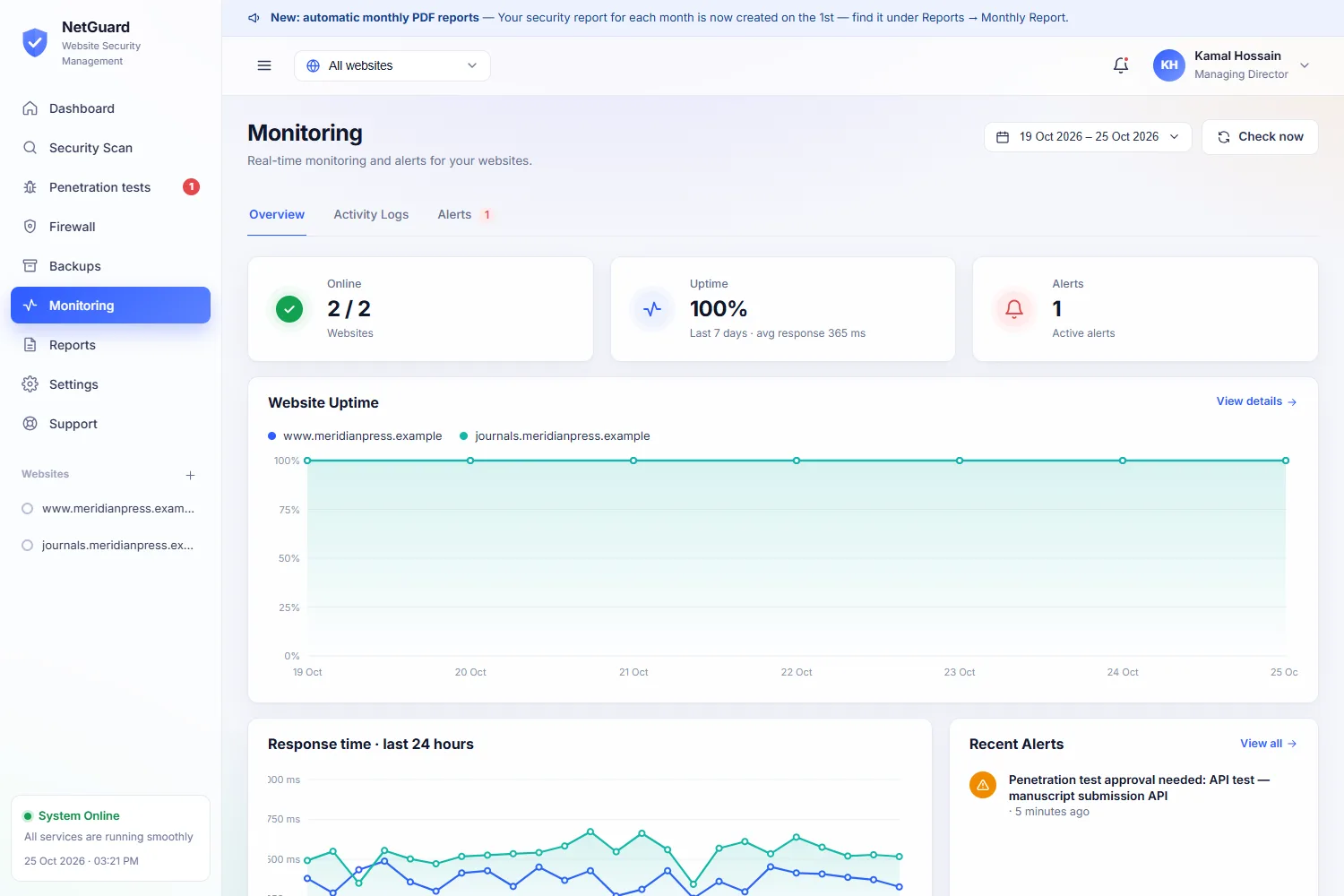Switch to the Overview tab

coord(277,214)
